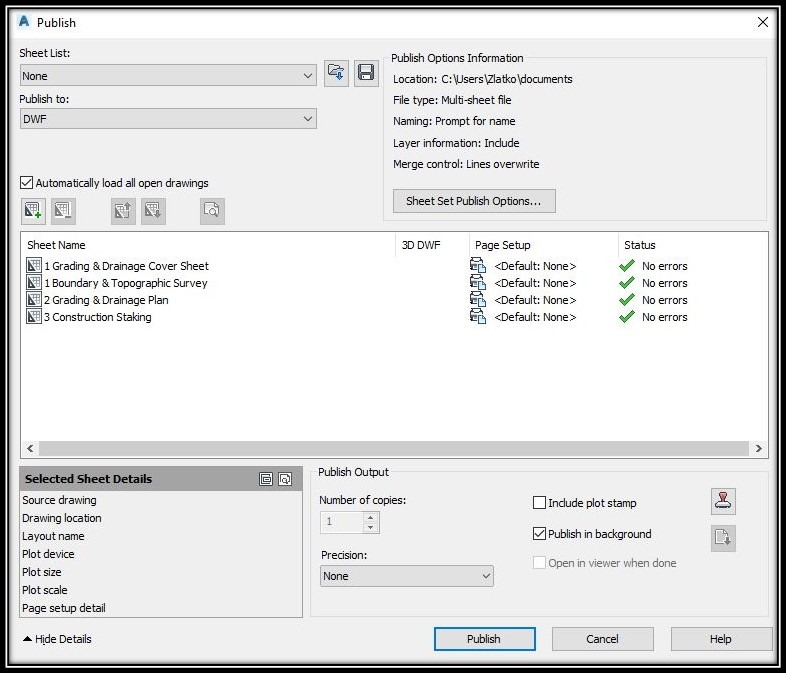
Task: Click Source drawing in Selected Sheet Details
Action: pos(59,500)
